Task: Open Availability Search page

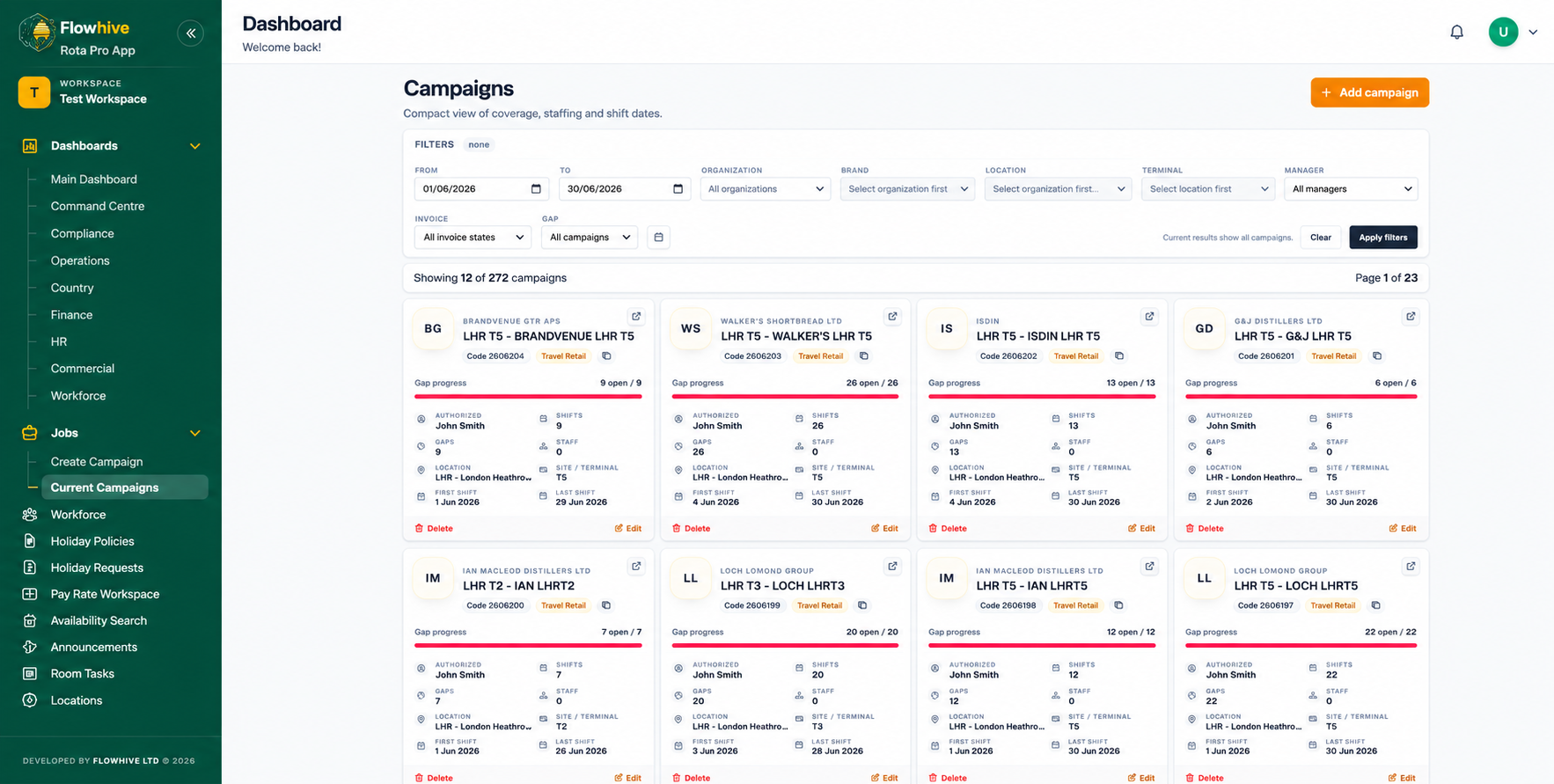Action: click(x=99, y=620)
